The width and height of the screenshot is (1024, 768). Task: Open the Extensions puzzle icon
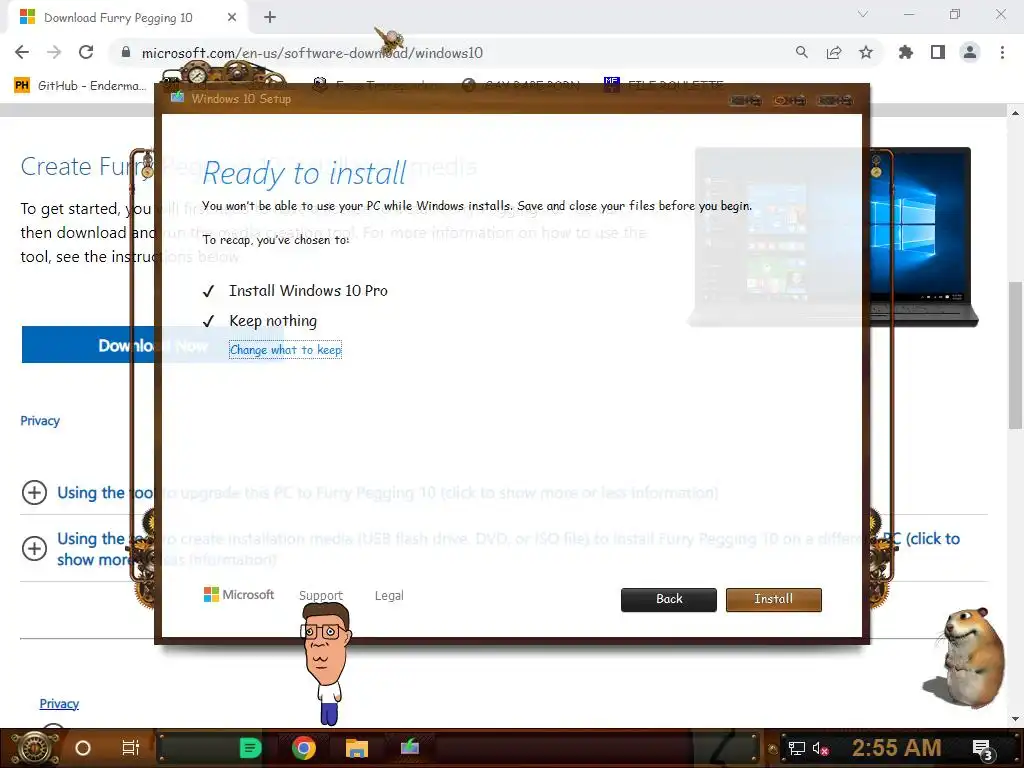(x=906, y=52)
